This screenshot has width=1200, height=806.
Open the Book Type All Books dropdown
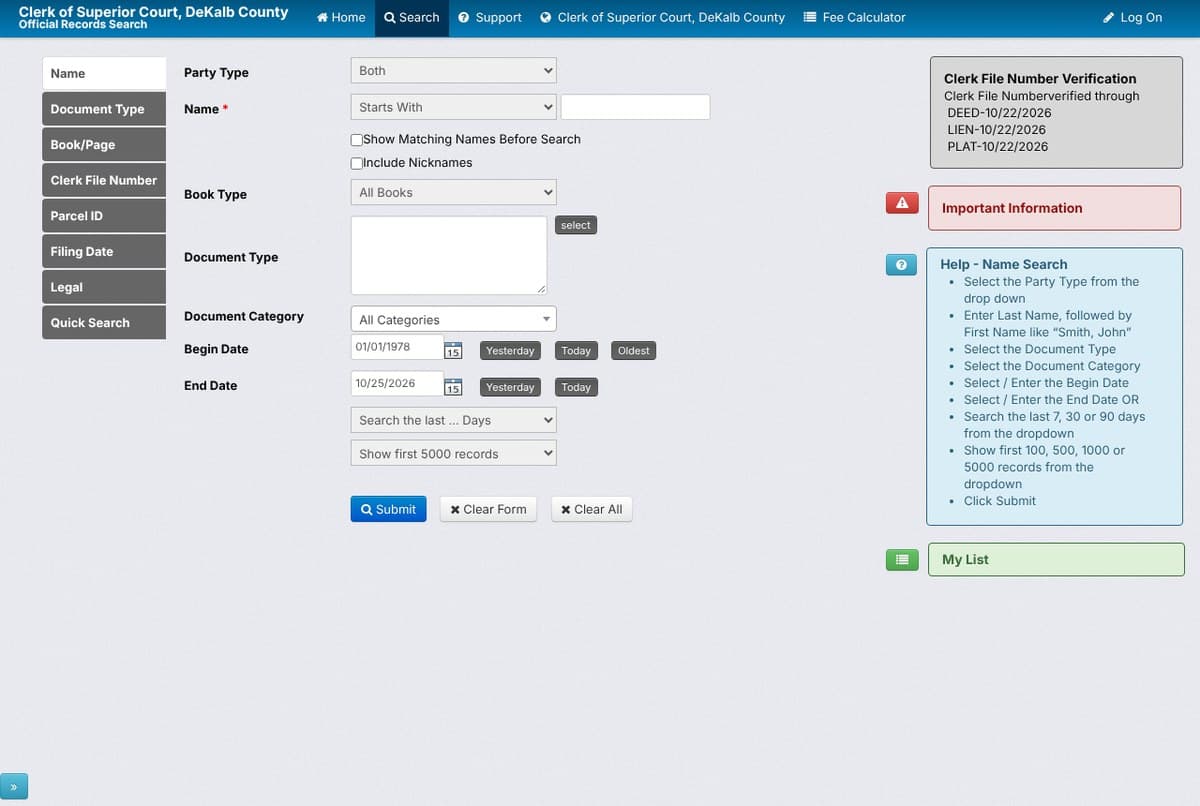[x=453, y=192]
